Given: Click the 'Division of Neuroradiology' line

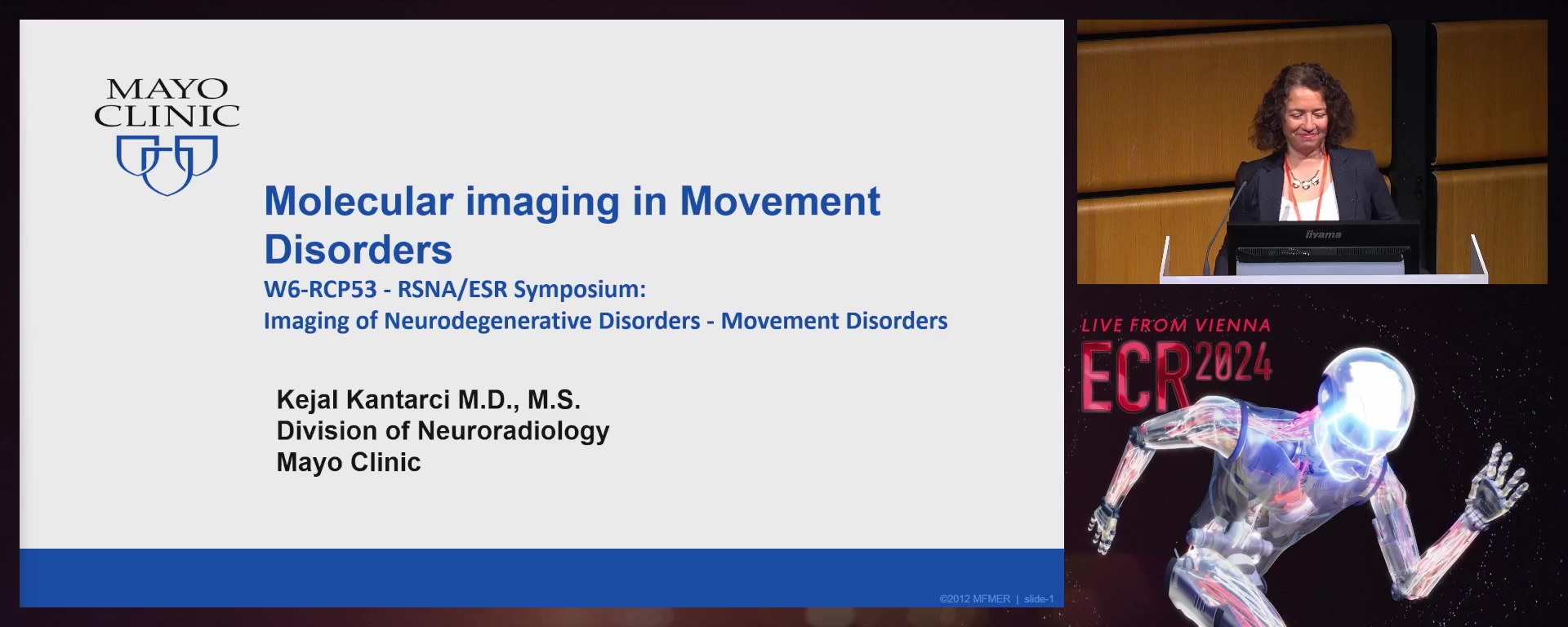Looking at the screenshot, I should click(x=443, y=431).
